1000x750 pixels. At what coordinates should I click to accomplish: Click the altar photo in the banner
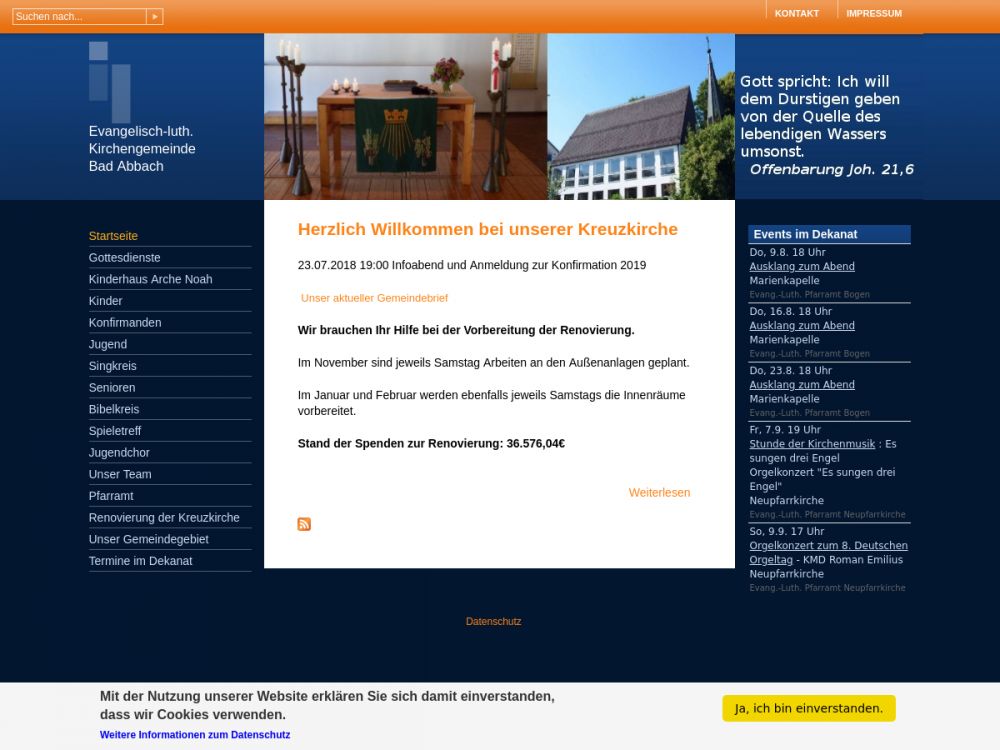pos(405,117)
